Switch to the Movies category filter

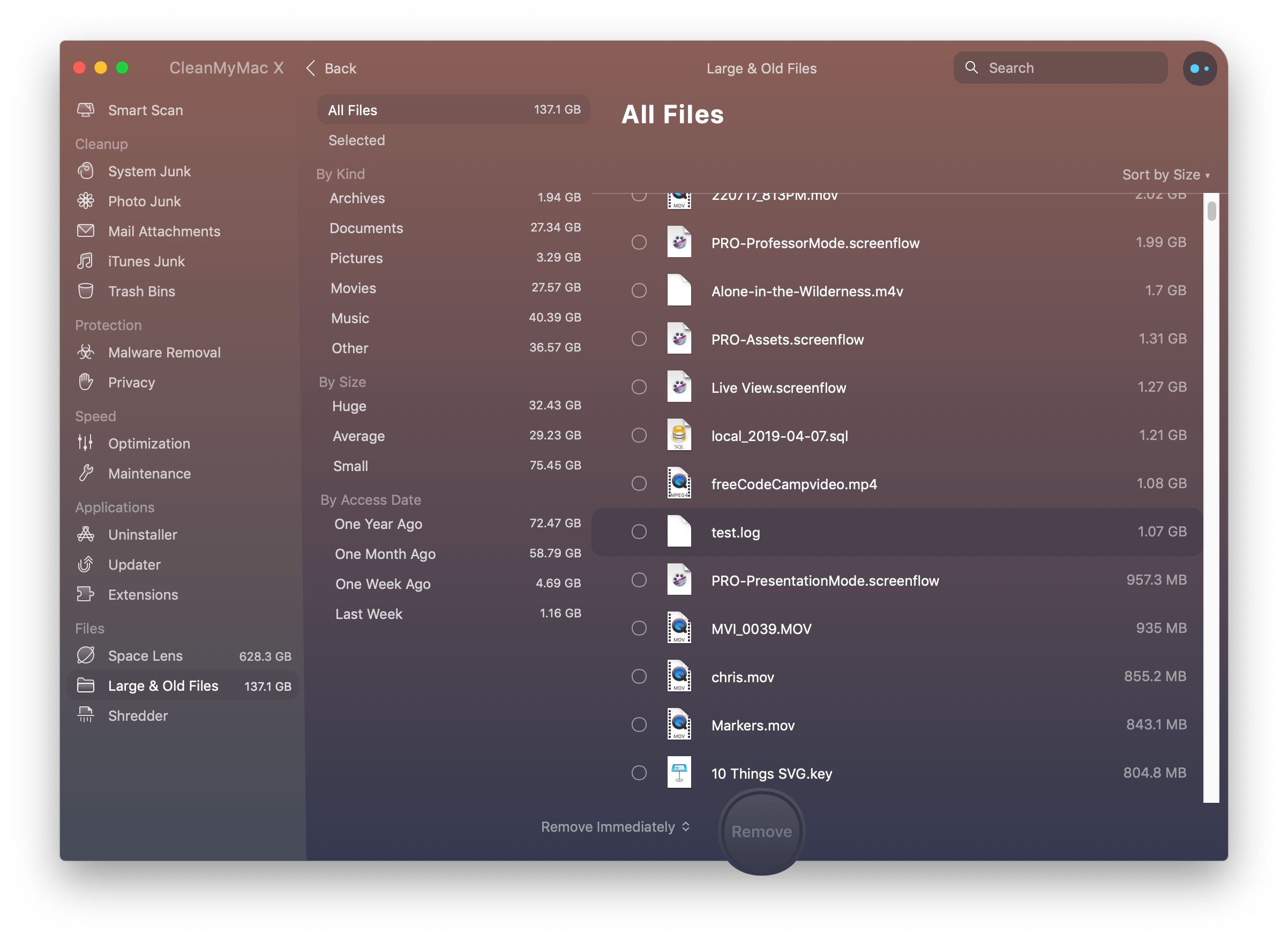[x=353, y=288]
